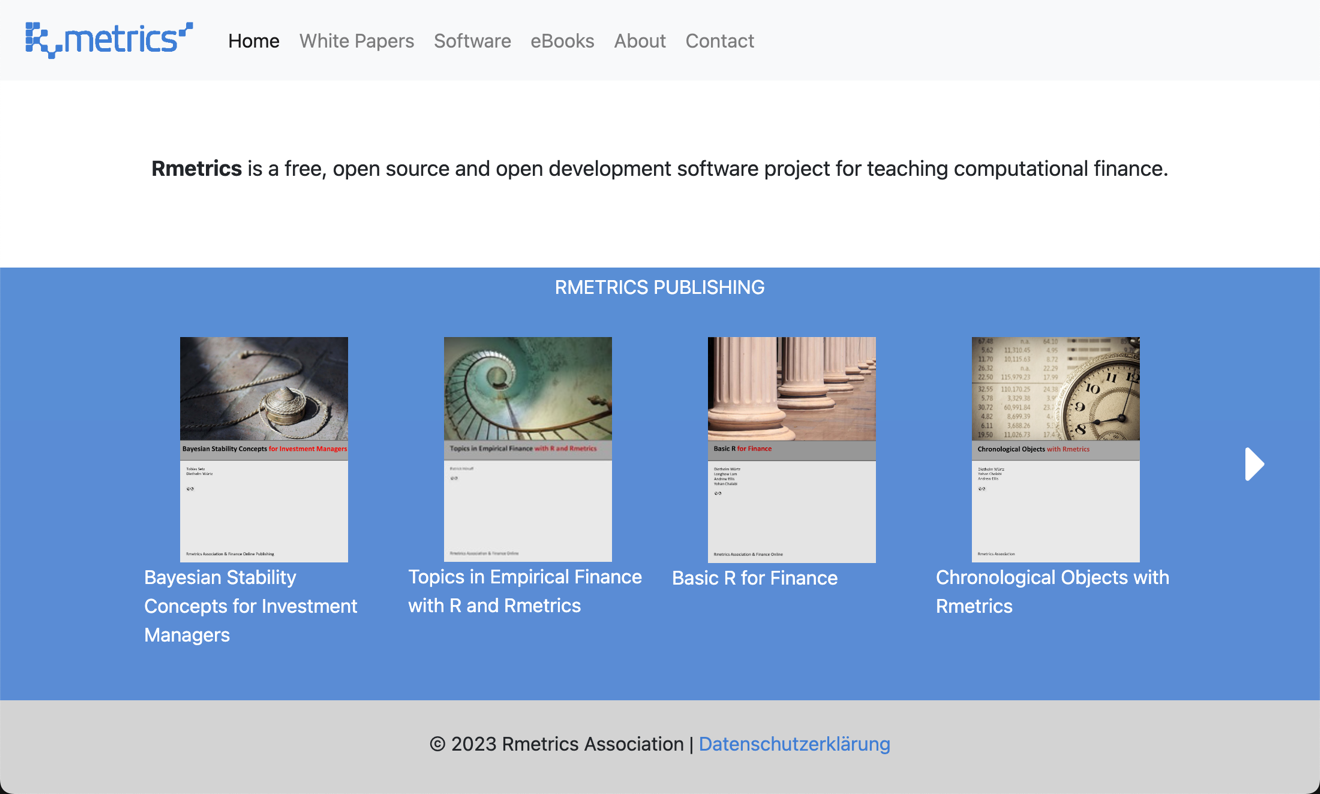This screenshot has width=1320, height=794.
Task: Click the spiral staircase Empirical Finance cover
Action: [x=528, y=449]
